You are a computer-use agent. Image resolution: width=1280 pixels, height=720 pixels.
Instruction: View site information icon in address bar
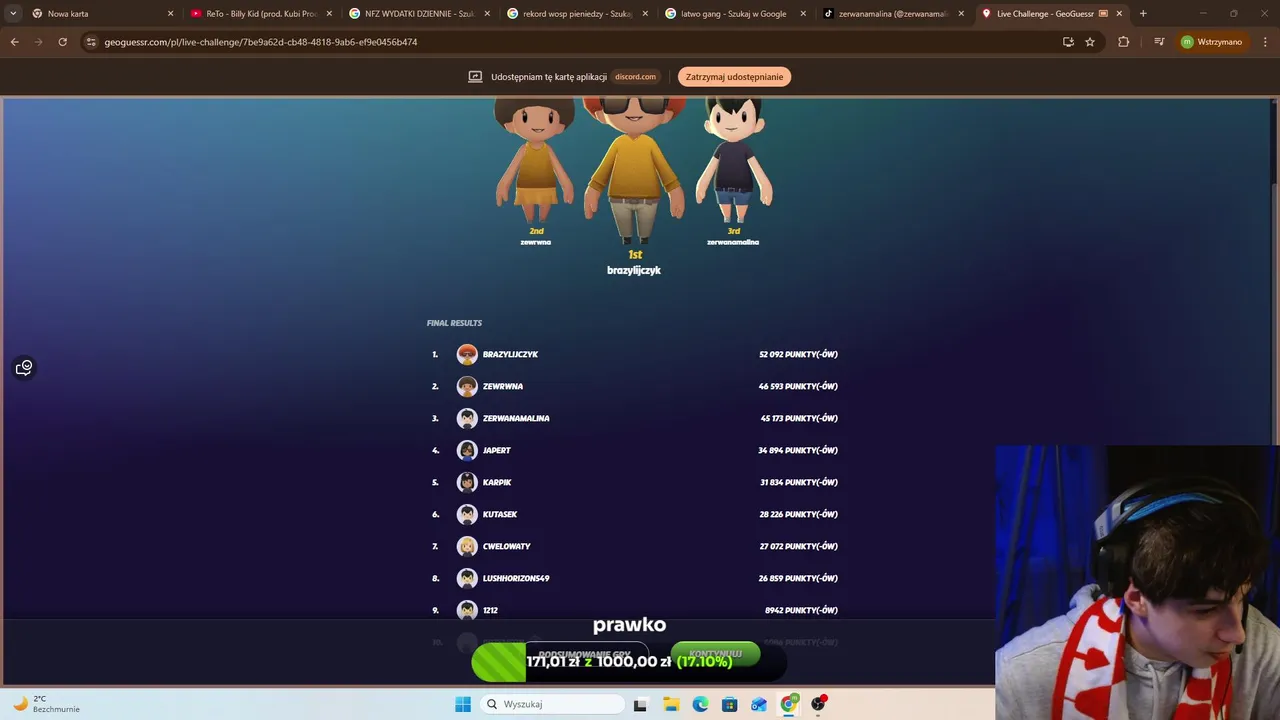(91, 42)
